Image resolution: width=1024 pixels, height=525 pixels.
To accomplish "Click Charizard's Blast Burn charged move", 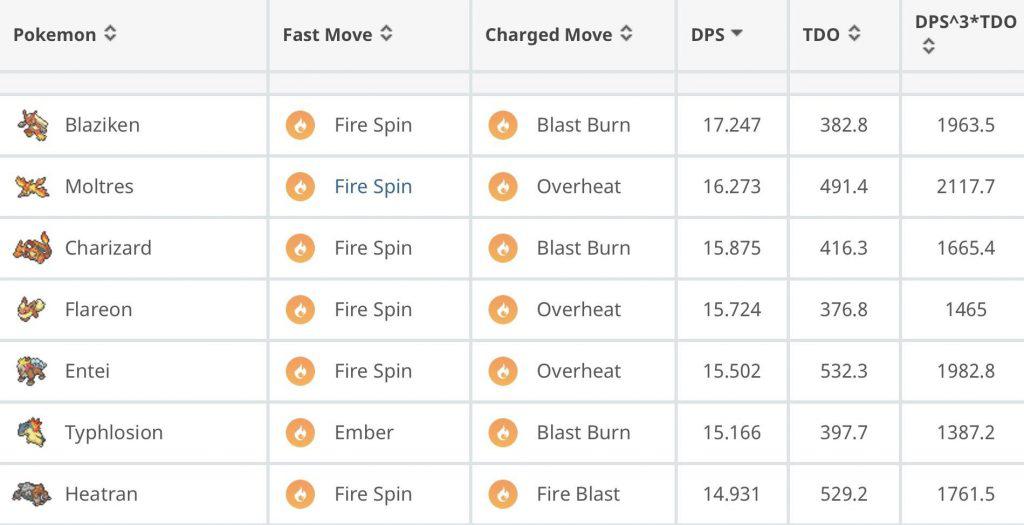I will 583,248.
